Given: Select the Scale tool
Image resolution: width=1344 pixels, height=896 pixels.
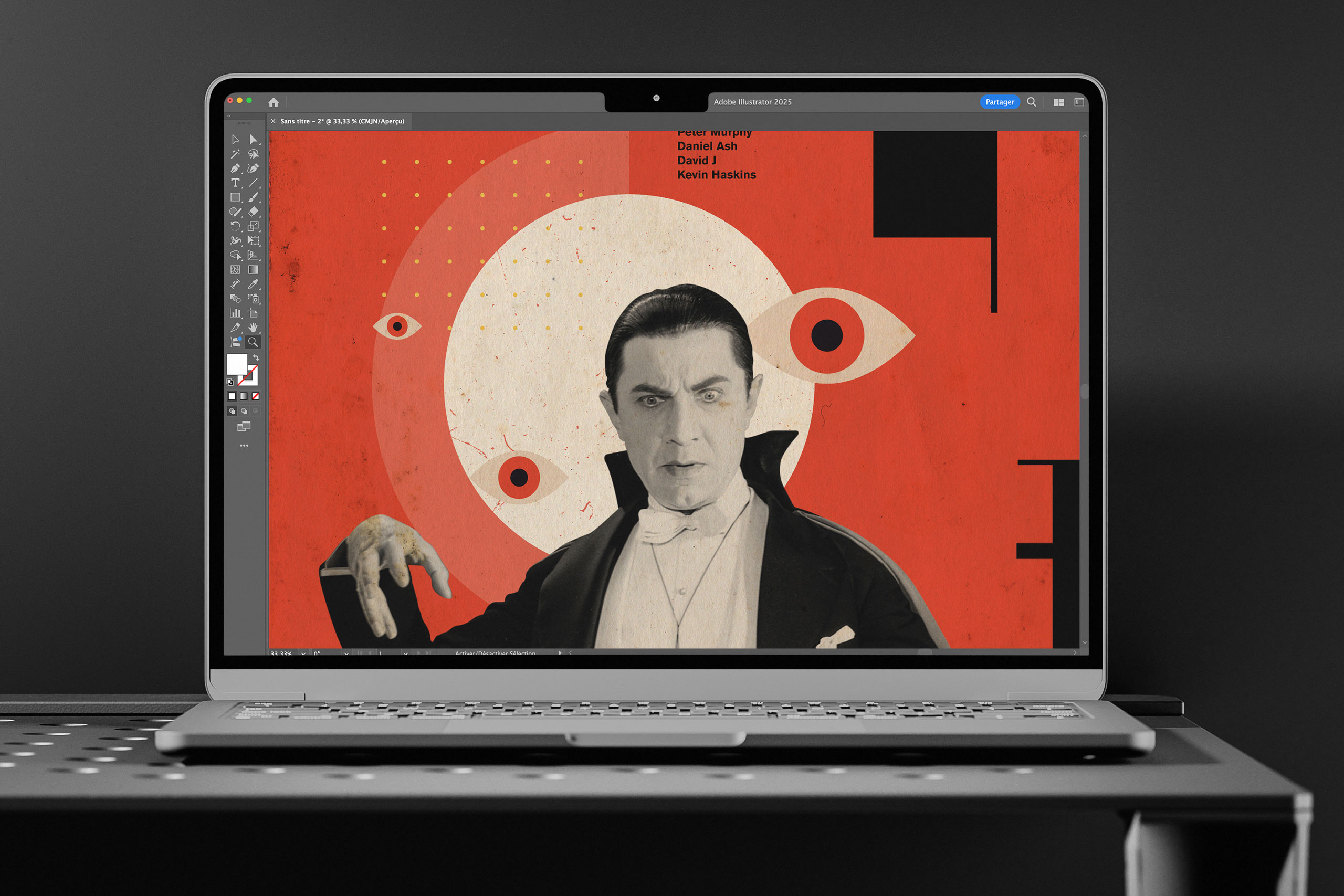Looking at the screenshot, I should (253, 226).
